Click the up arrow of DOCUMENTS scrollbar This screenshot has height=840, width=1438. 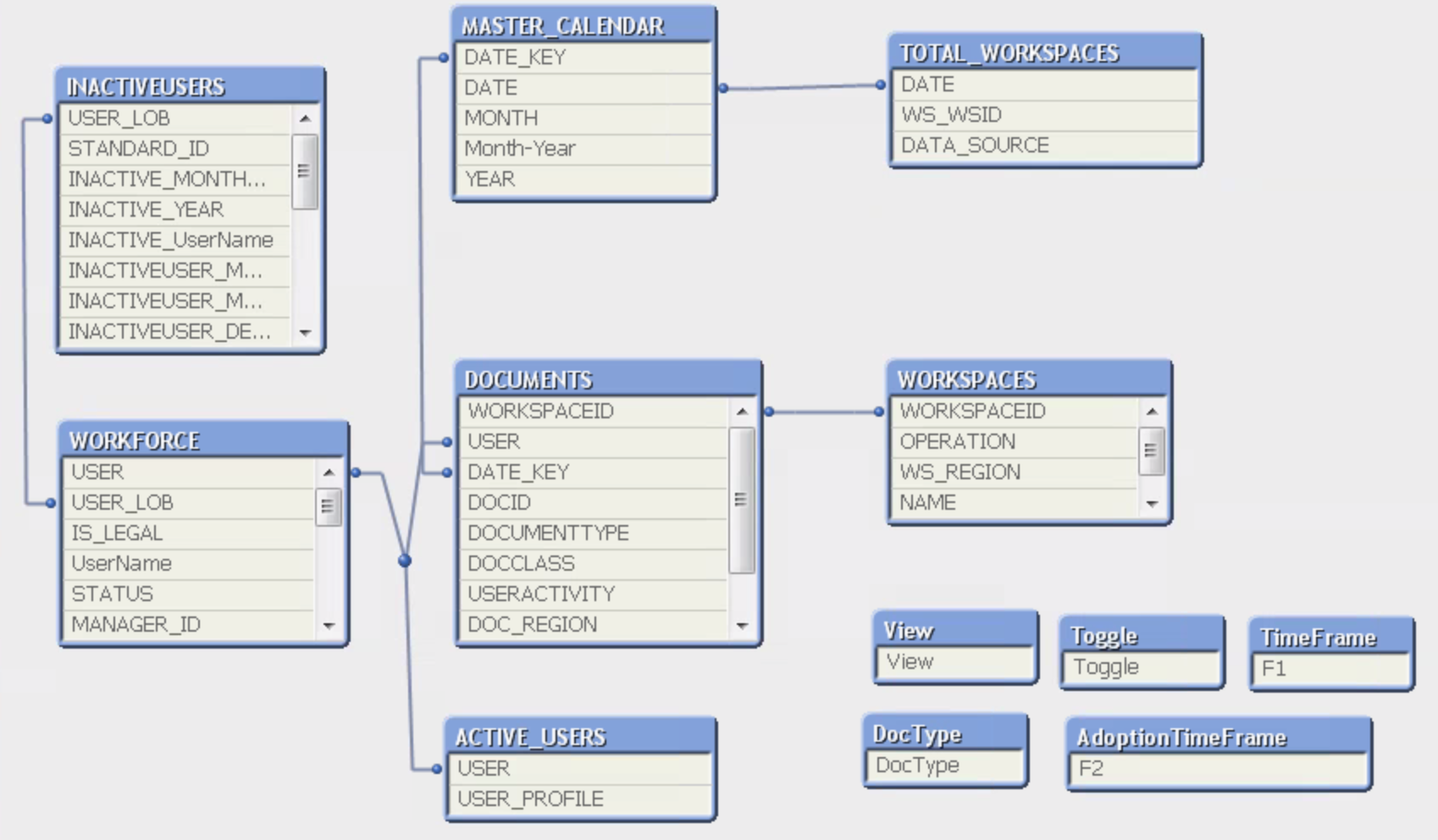tap(742, 412)
